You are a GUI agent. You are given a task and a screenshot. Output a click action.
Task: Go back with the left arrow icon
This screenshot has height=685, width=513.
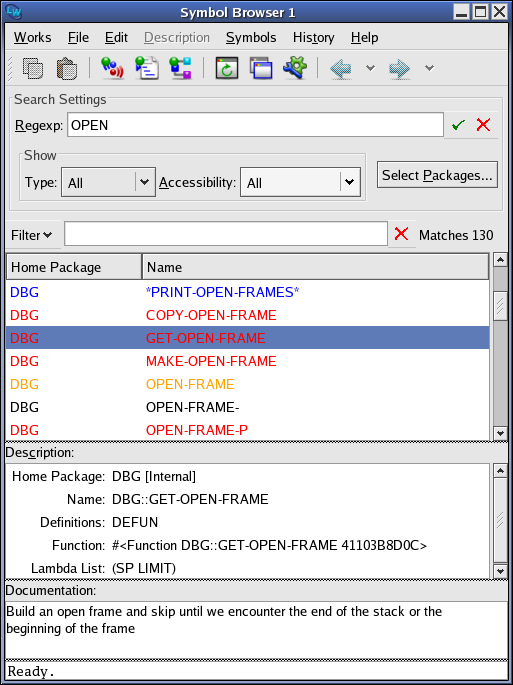341,68
